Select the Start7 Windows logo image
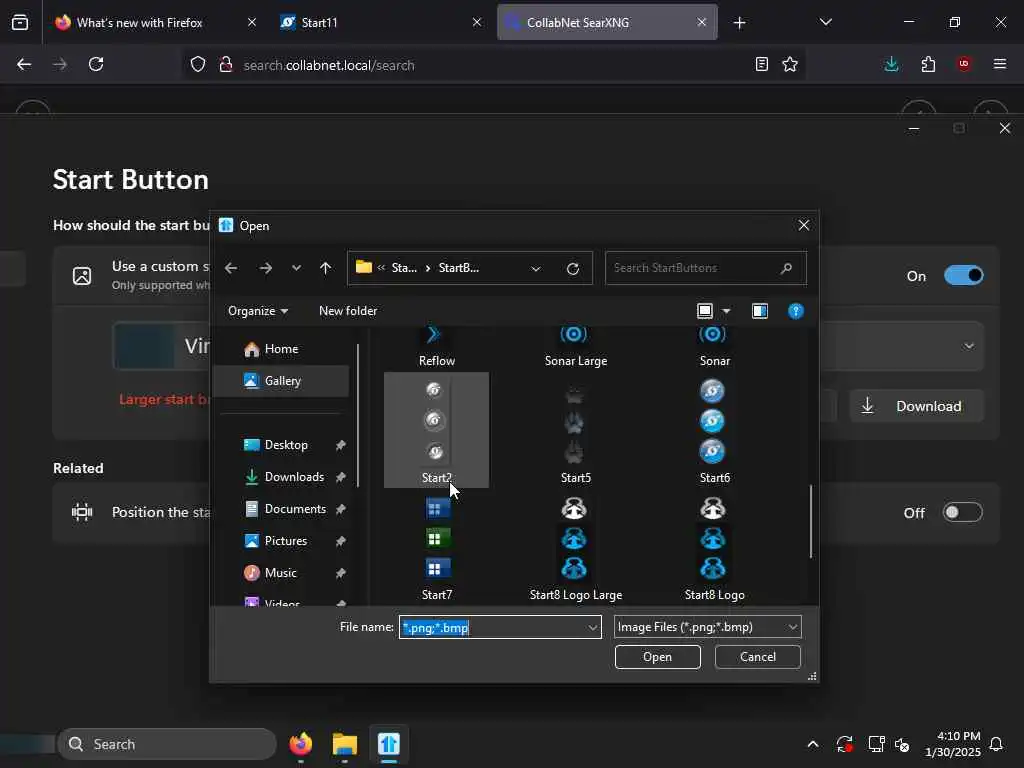Viewport: 1024px width, 768px height. tap(436, 547)
